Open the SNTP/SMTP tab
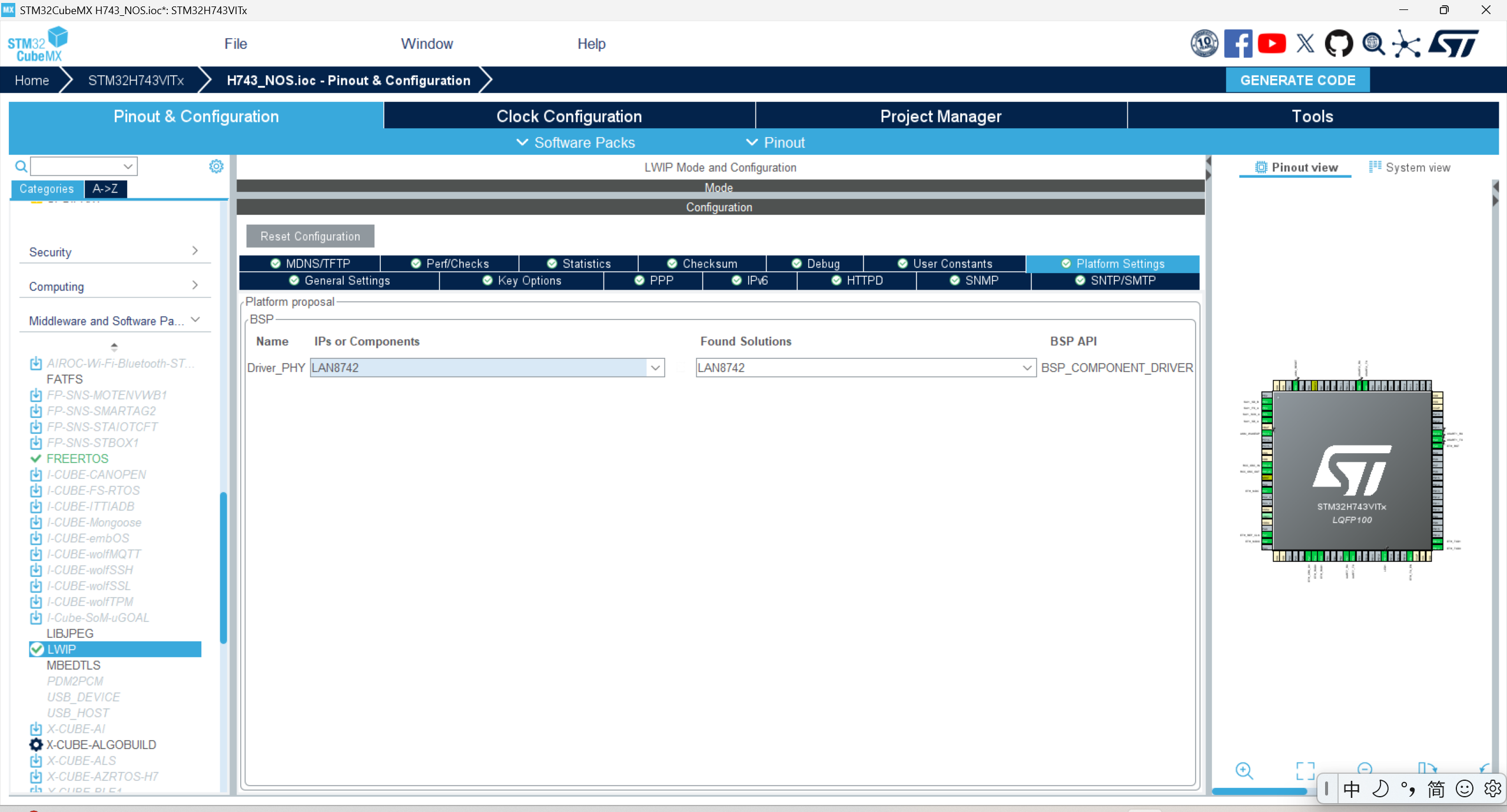Image resolution: width=1507 pixels, height=812 pixels. (x=1116, y=281)
